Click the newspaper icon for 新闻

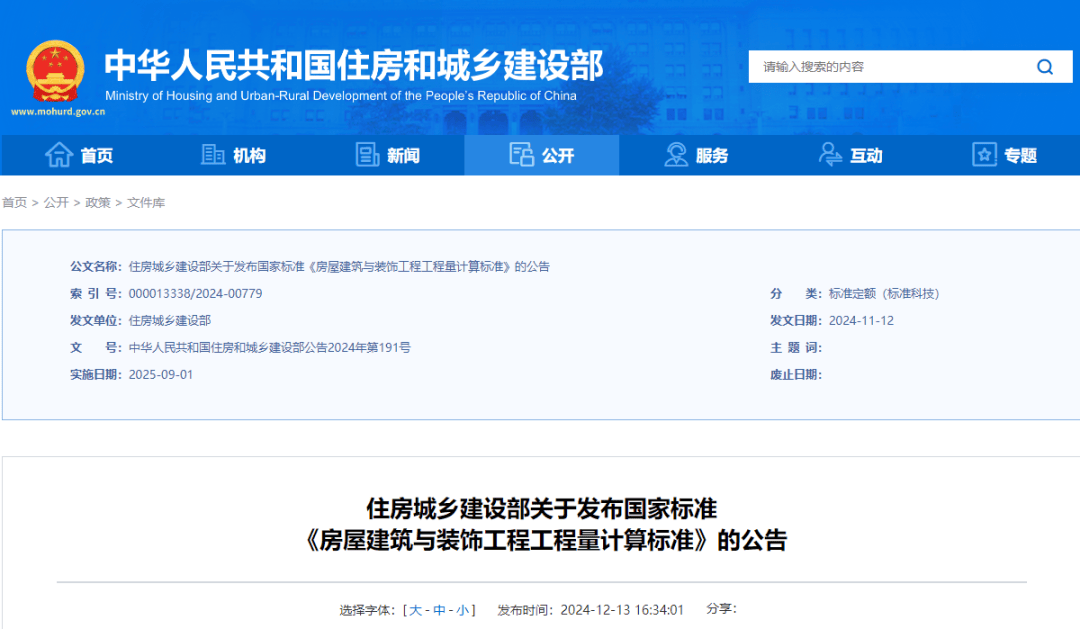pos(367,155)
